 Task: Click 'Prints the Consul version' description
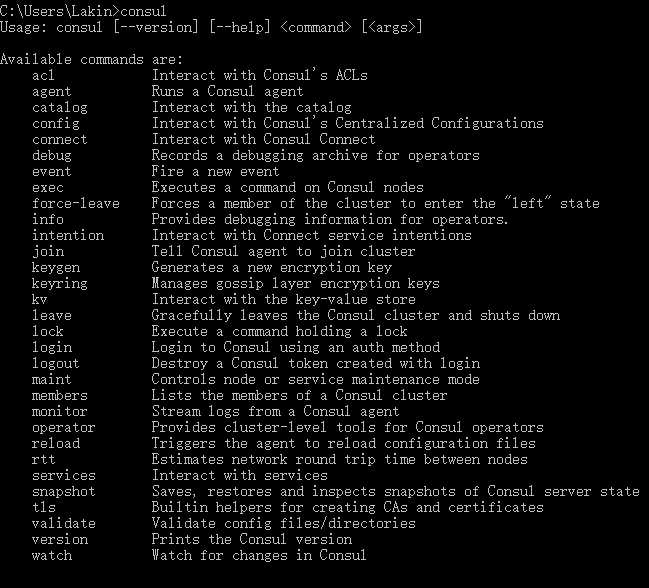[252, 540]
